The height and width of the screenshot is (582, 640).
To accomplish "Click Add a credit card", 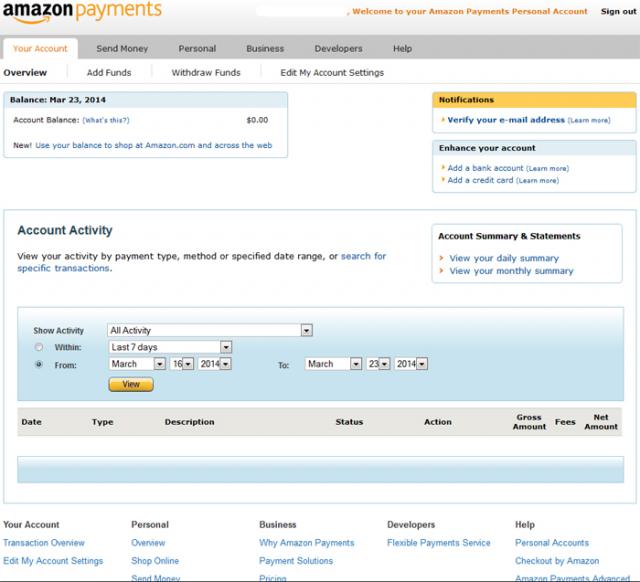I will click(480, 180).
